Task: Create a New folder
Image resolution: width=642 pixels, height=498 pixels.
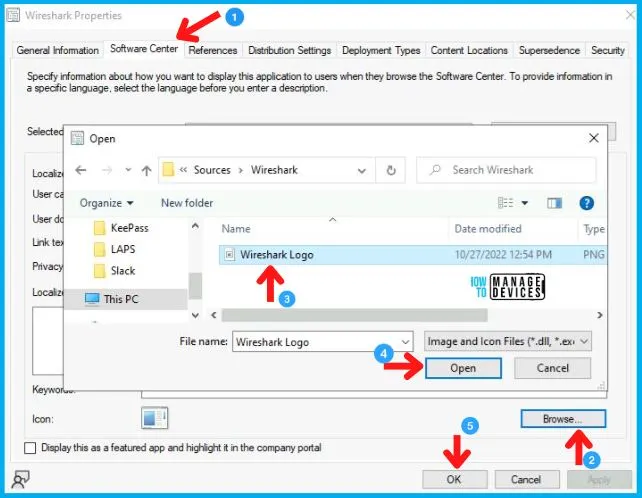Action: coord(187,203)
